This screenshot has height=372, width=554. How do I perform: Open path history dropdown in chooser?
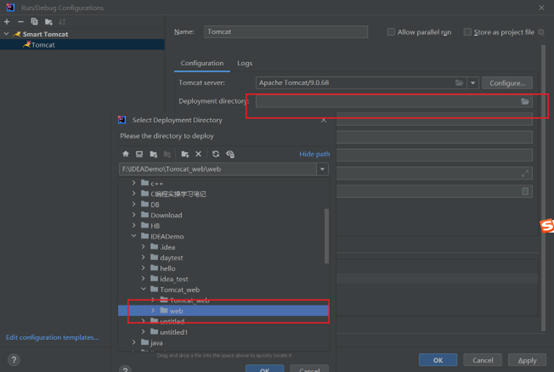[322, 169]
